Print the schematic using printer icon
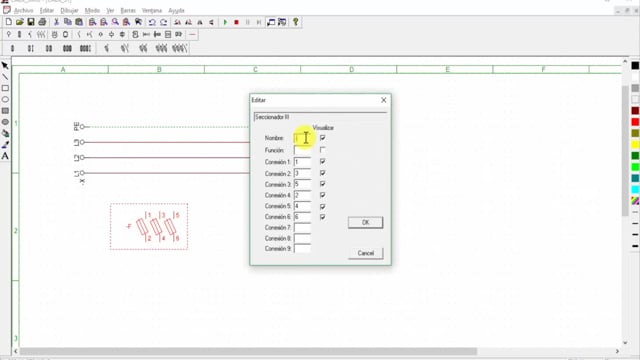 click(42, 22)
